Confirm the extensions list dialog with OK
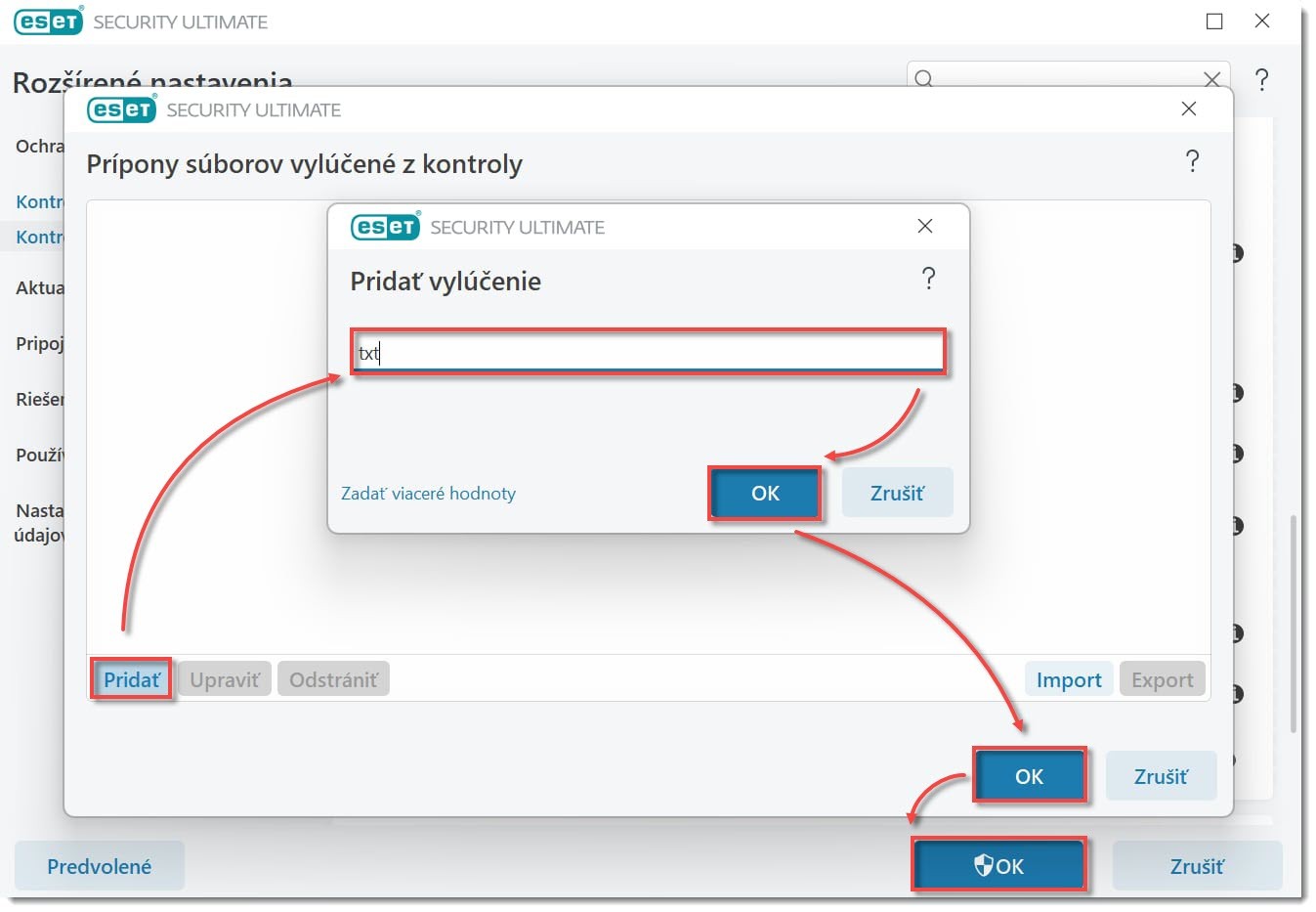Image resolution: width=1316 pixels, height=912 pixels. (1029, 776)
